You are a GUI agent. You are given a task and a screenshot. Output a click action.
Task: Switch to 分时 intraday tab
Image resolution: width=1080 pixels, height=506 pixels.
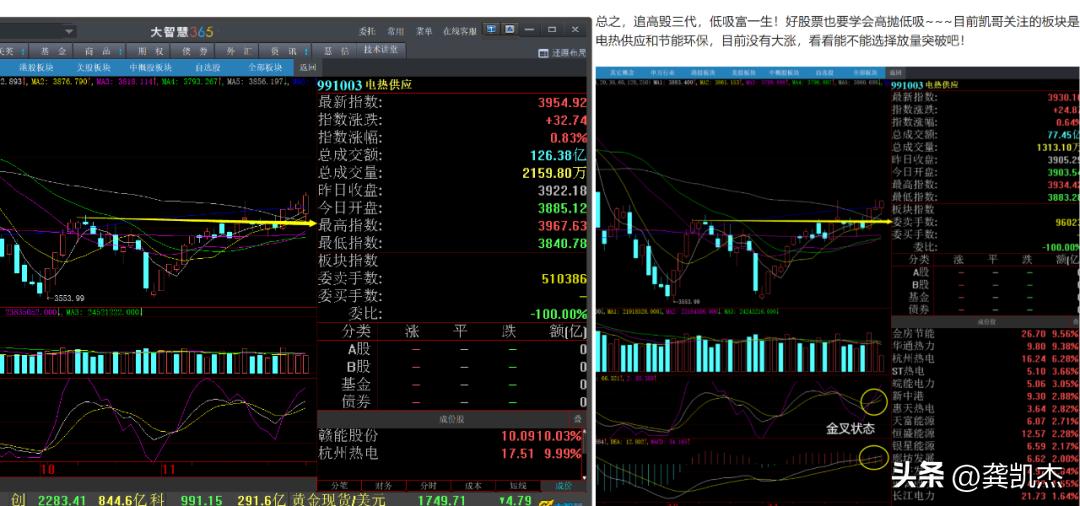(428, 485)
